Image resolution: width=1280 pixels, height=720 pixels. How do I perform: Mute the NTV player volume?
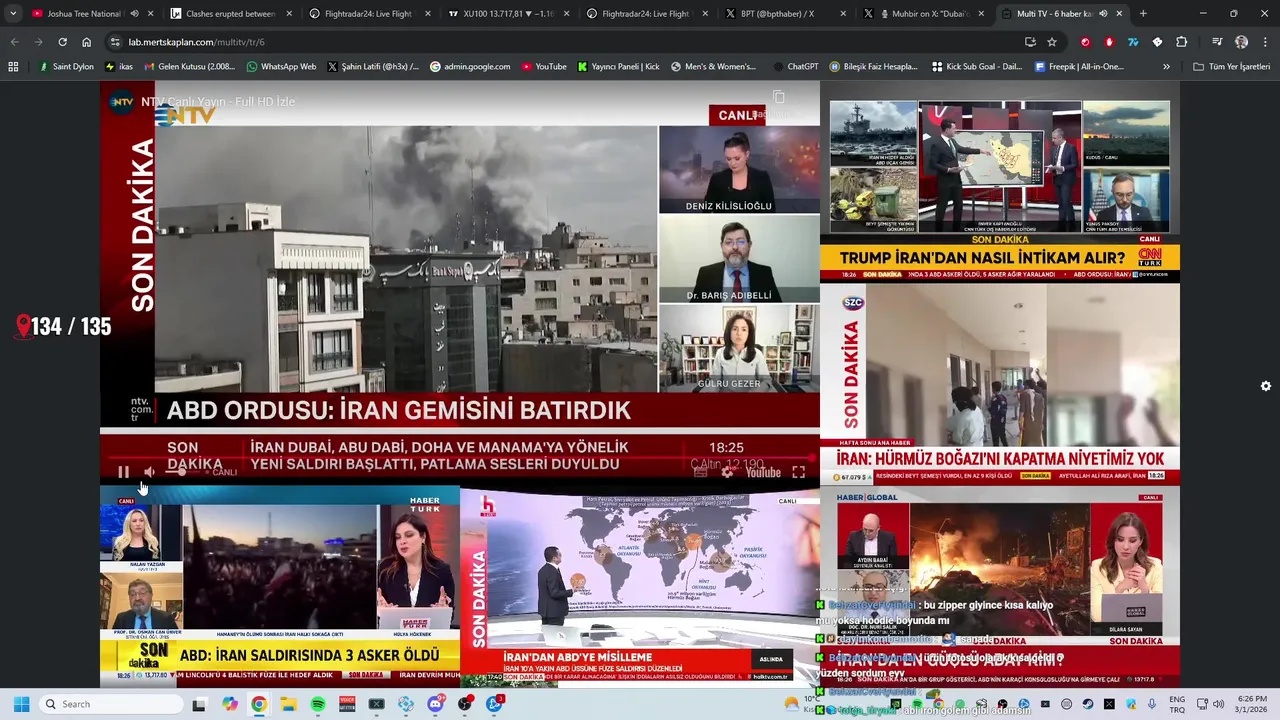[149, 472]
